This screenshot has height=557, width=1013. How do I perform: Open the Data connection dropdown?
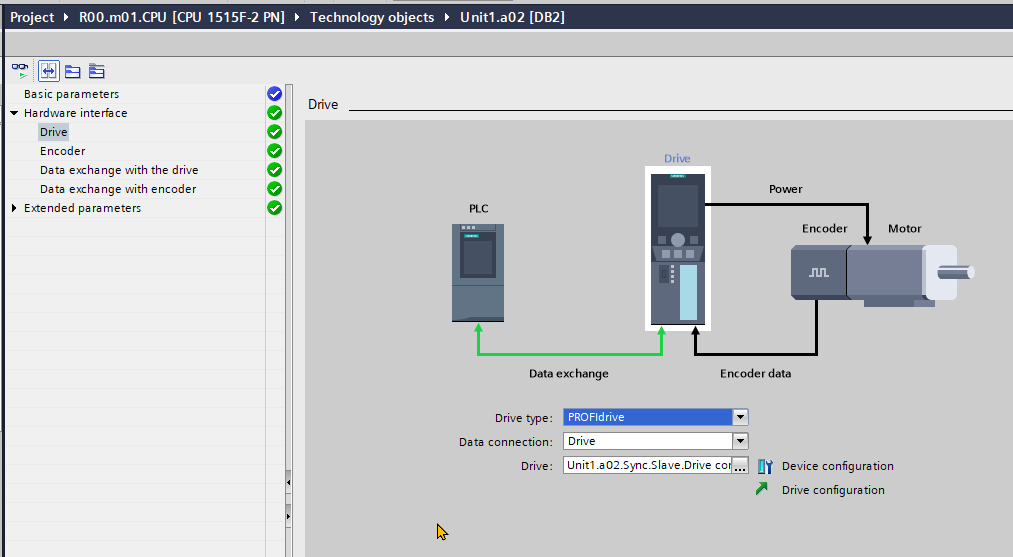coord(740,441)
